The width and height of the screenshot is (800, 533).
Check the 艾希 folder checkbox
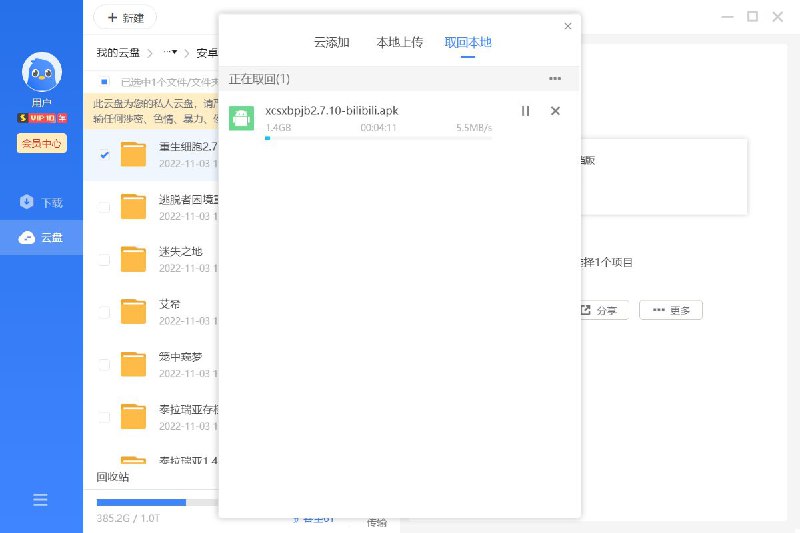(x=104, y=312)
